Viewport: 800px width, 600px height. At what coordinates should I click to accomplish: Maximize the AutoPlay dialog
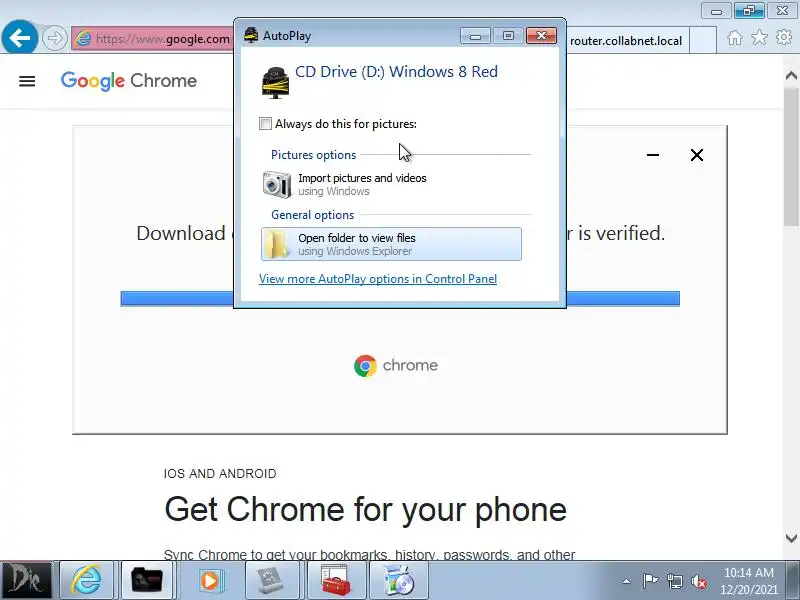pyautogui.click(x=508, y=36)
